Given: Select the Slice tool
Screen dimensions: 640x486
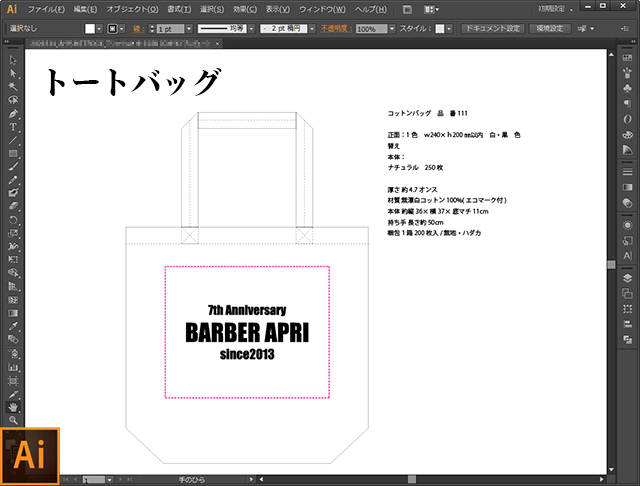Looking at the screenshot, I should tap(13, 394).
